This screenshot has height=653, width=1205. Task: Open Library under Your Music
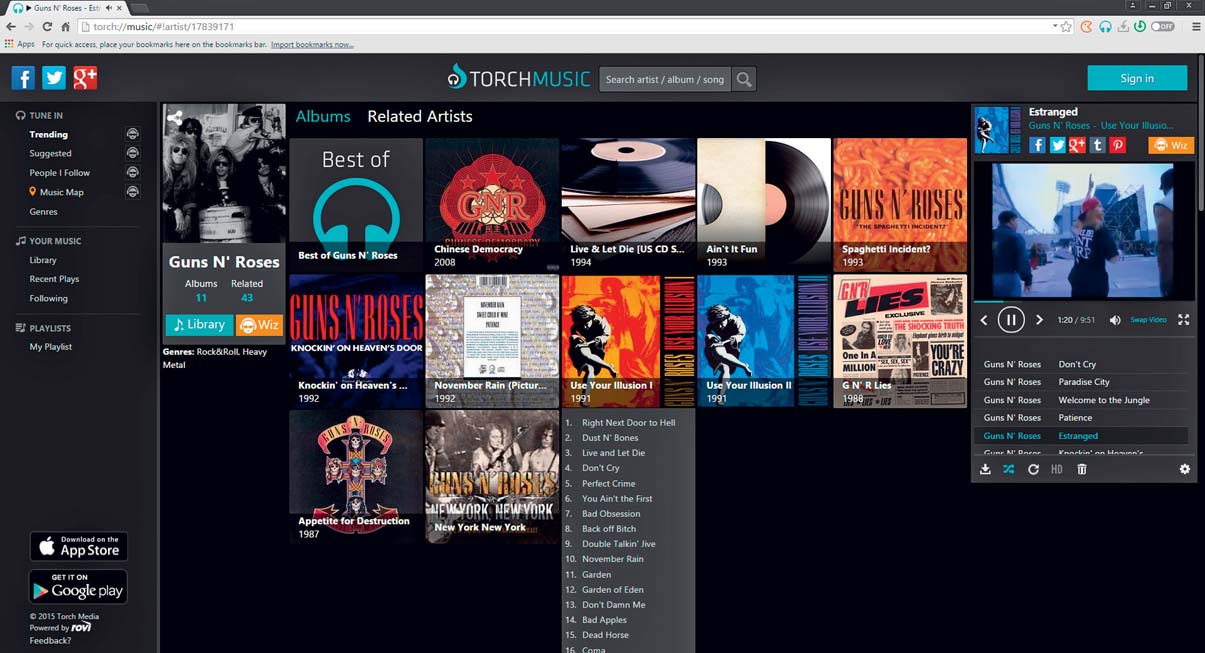pos(43,260)
